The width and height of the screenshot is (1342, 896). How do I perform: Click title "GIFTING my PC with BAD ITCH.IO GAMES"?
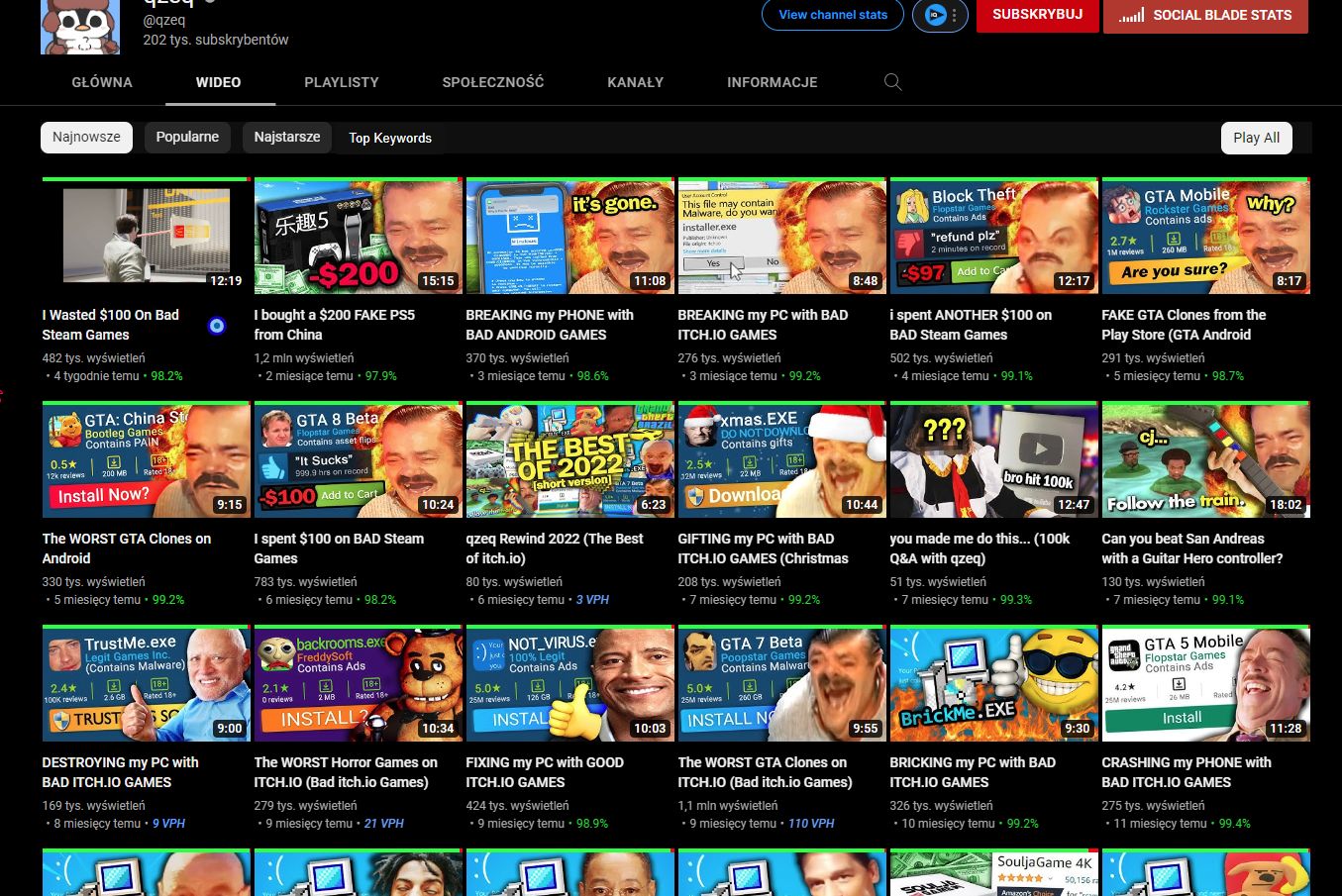point(763,548)
